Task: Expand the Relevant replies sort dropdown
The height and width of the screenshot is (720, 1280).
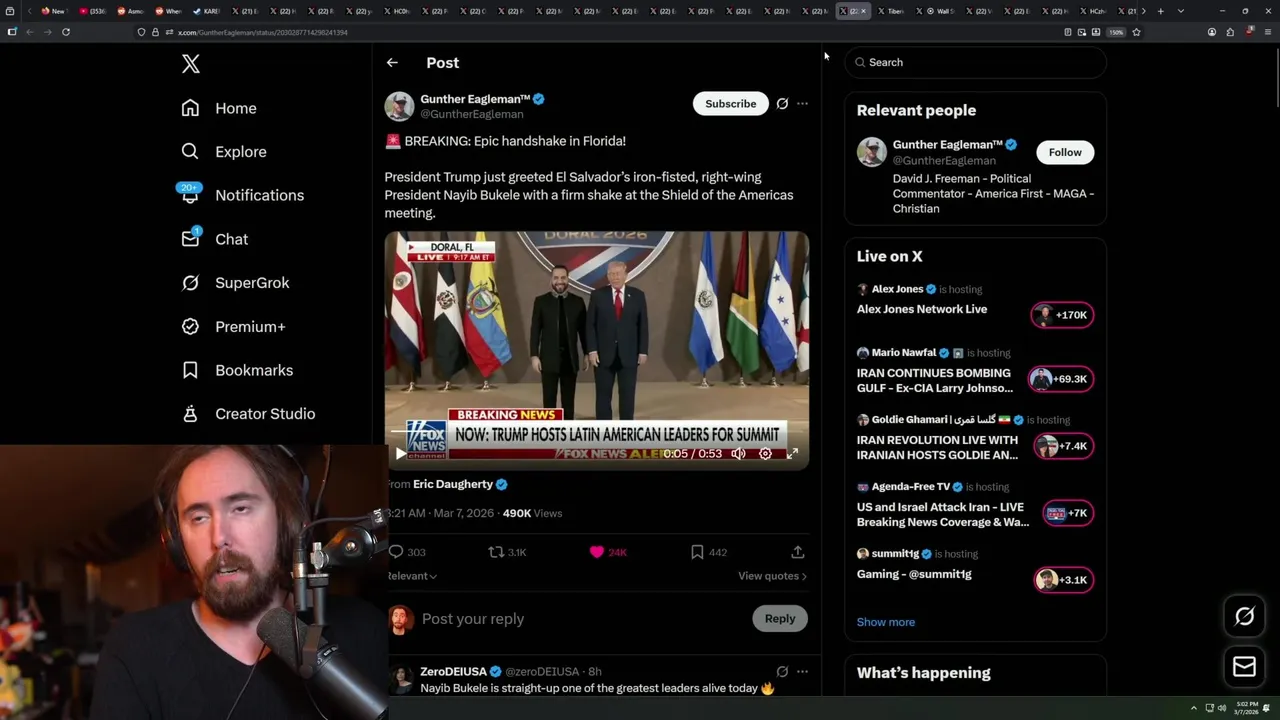Action: tap(412, 576)
